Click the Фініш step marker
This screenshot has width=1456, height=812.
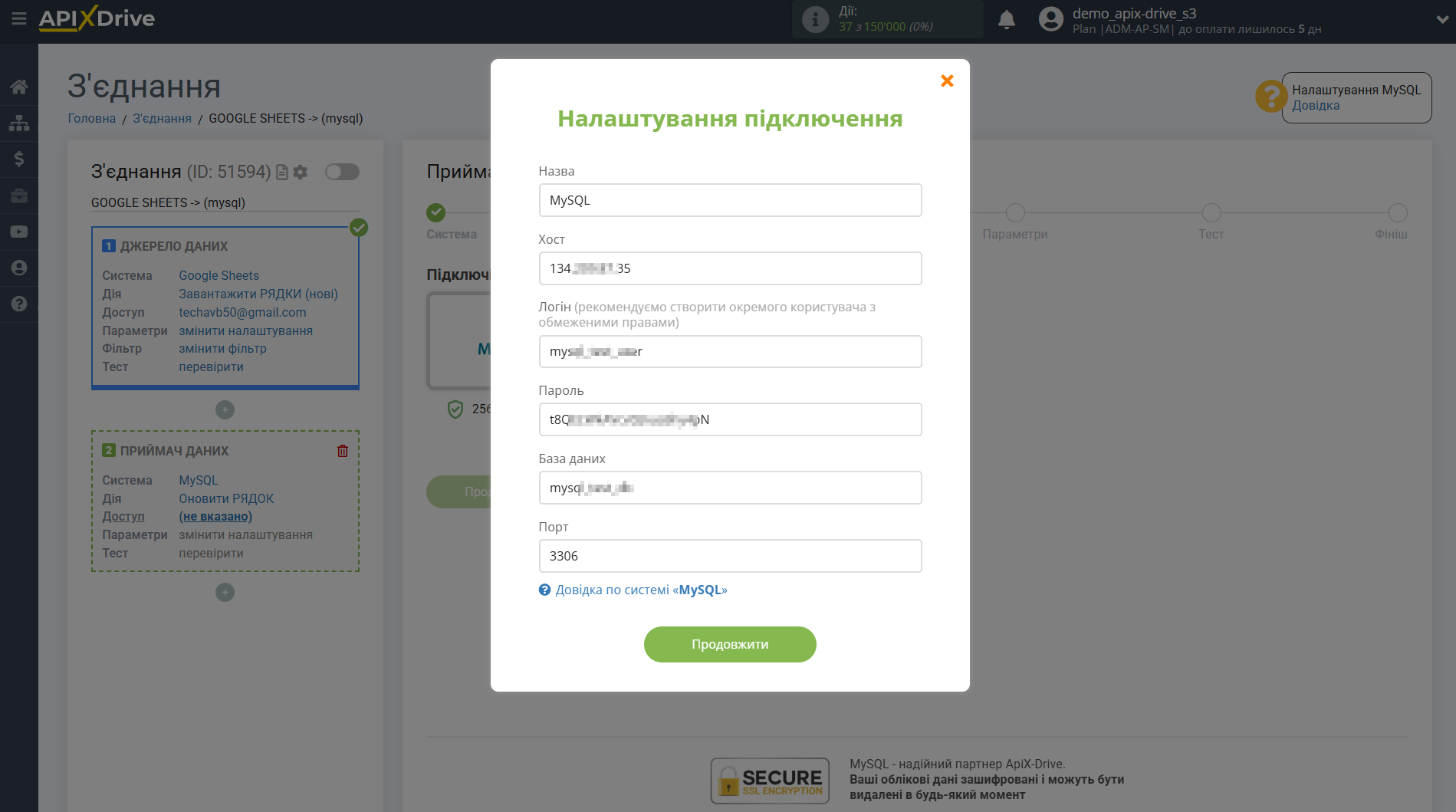click(x=1398, y=212)
